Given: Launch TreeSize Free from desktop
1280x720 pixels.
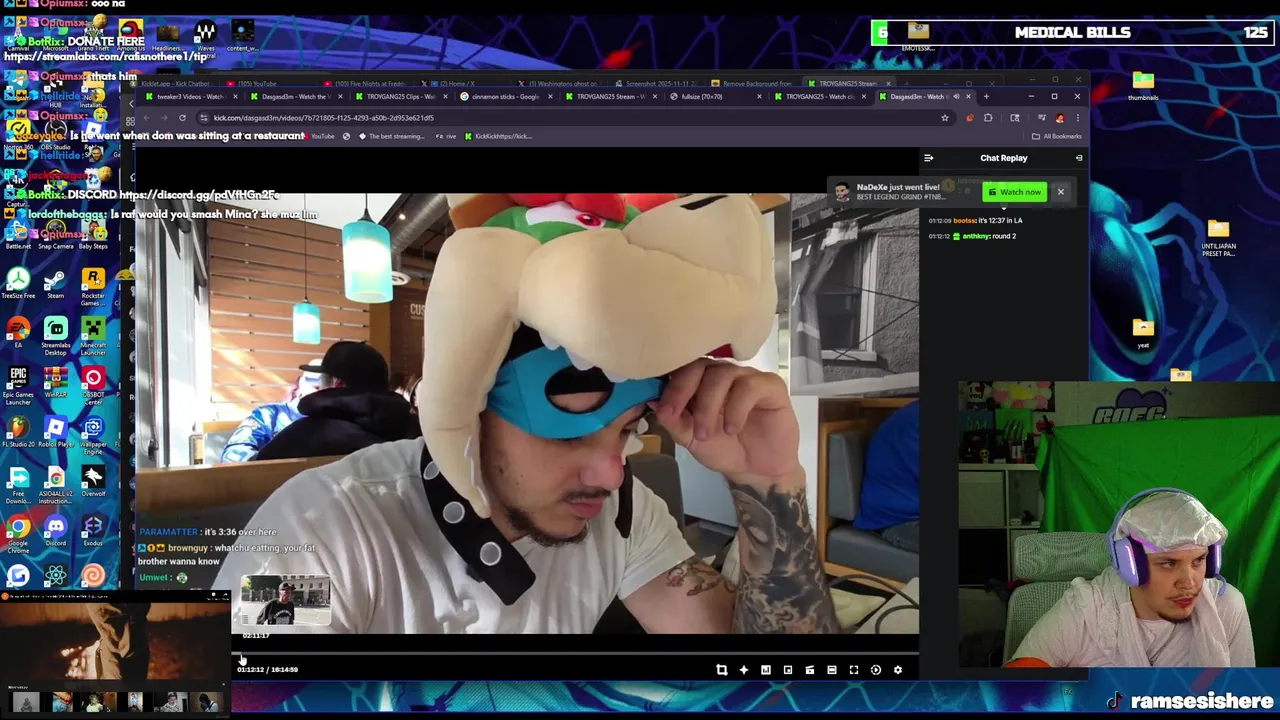Looking at the screenshot, I should (18, 283).
